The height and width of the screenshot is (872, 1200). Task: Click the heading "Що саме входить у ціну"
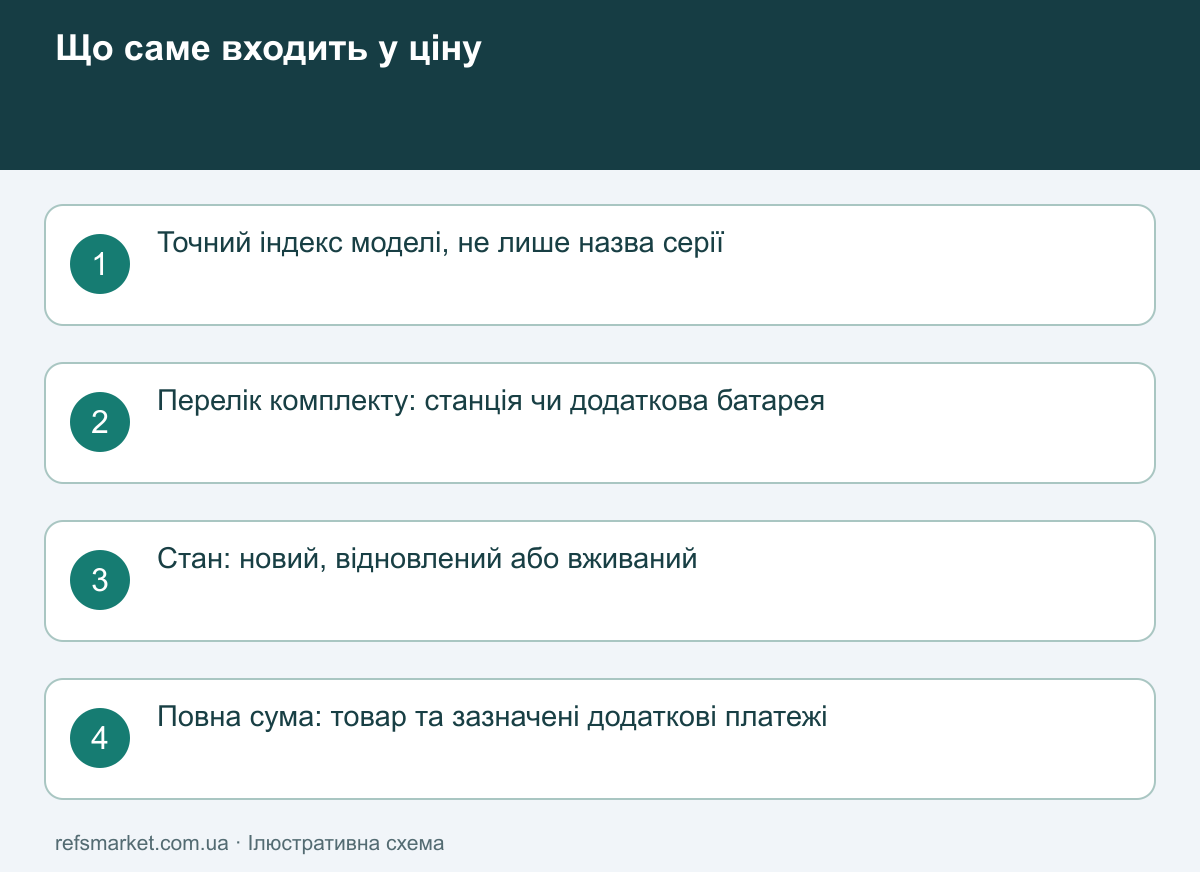tap(269, 49)
